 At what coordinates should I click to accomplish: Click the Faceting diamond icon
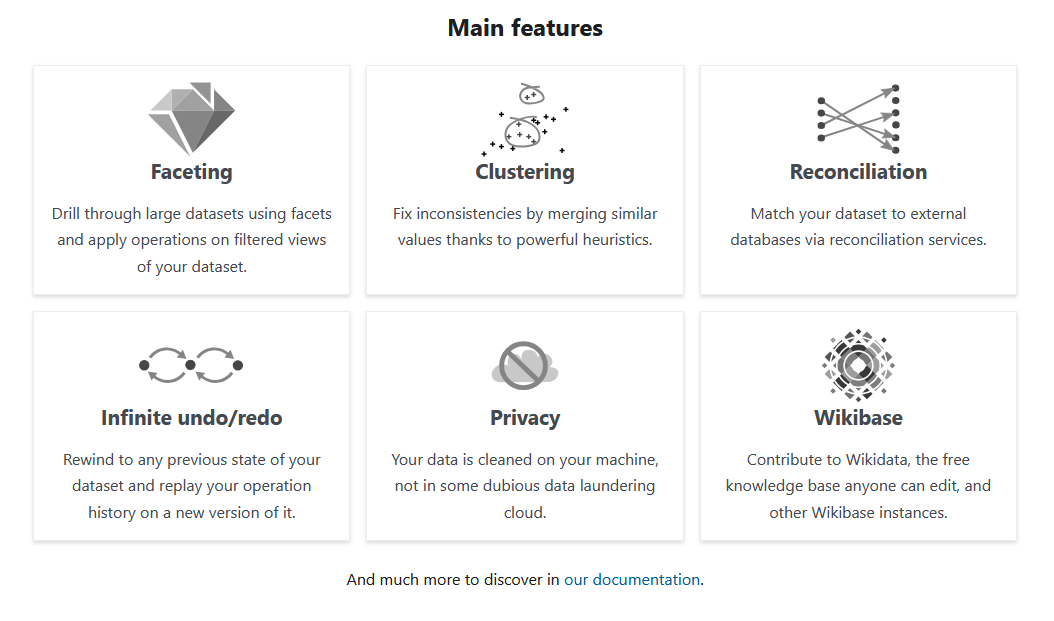(x=192, y=118)
